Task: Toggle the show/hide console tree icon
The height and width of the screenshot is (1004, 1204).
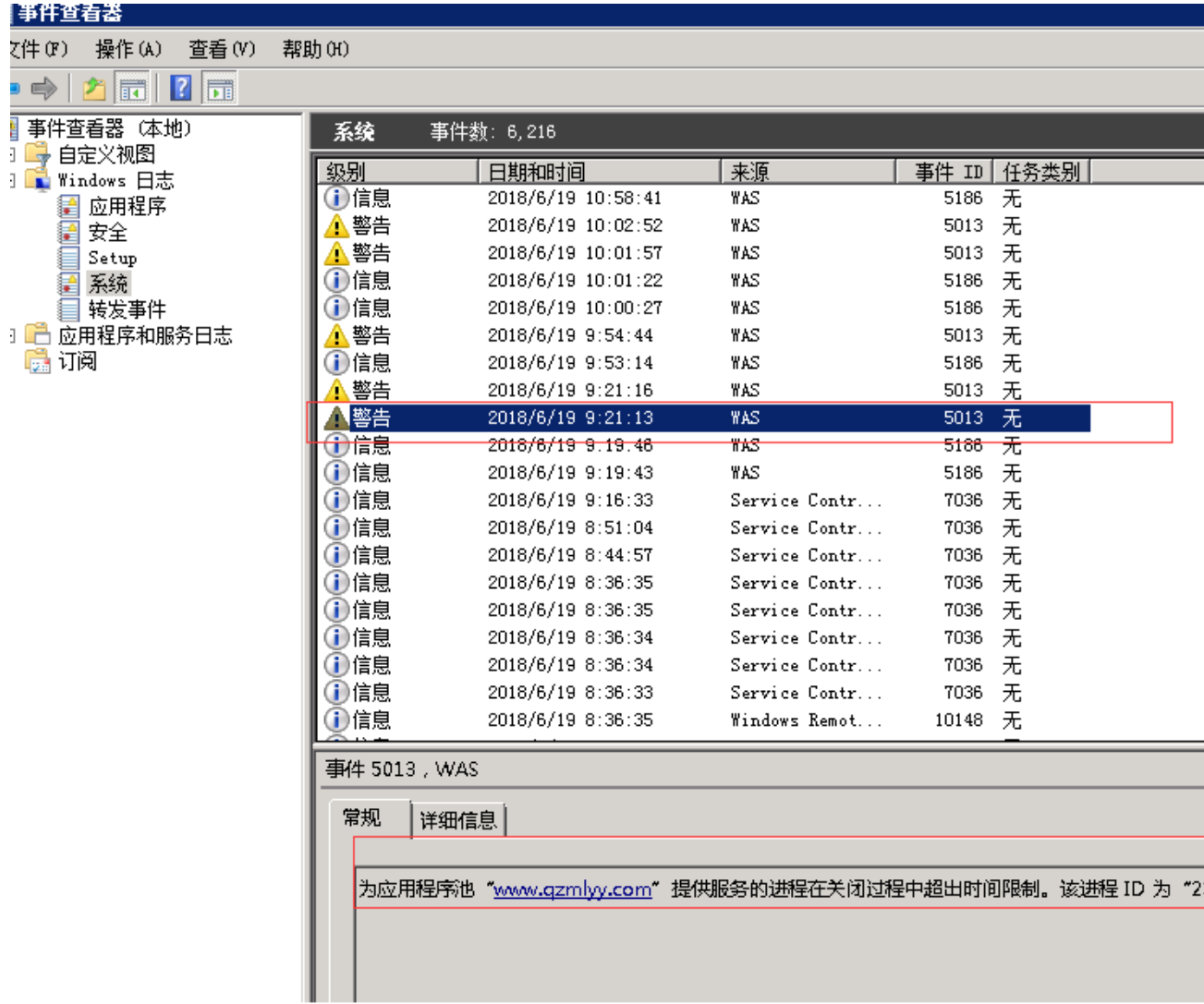Action: [132, 90]
